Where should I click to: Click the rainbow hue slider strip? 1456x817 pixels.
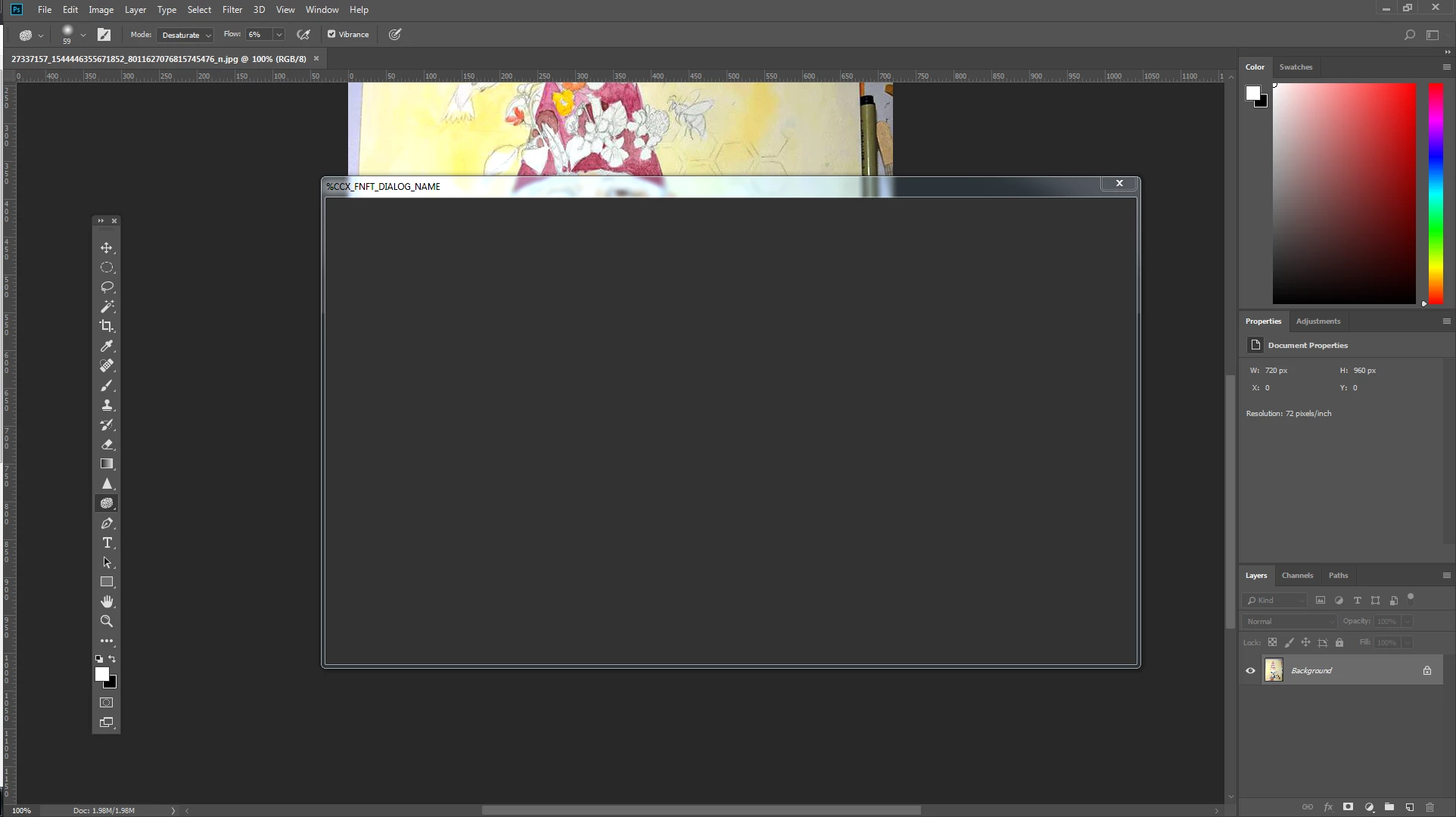1435,194
